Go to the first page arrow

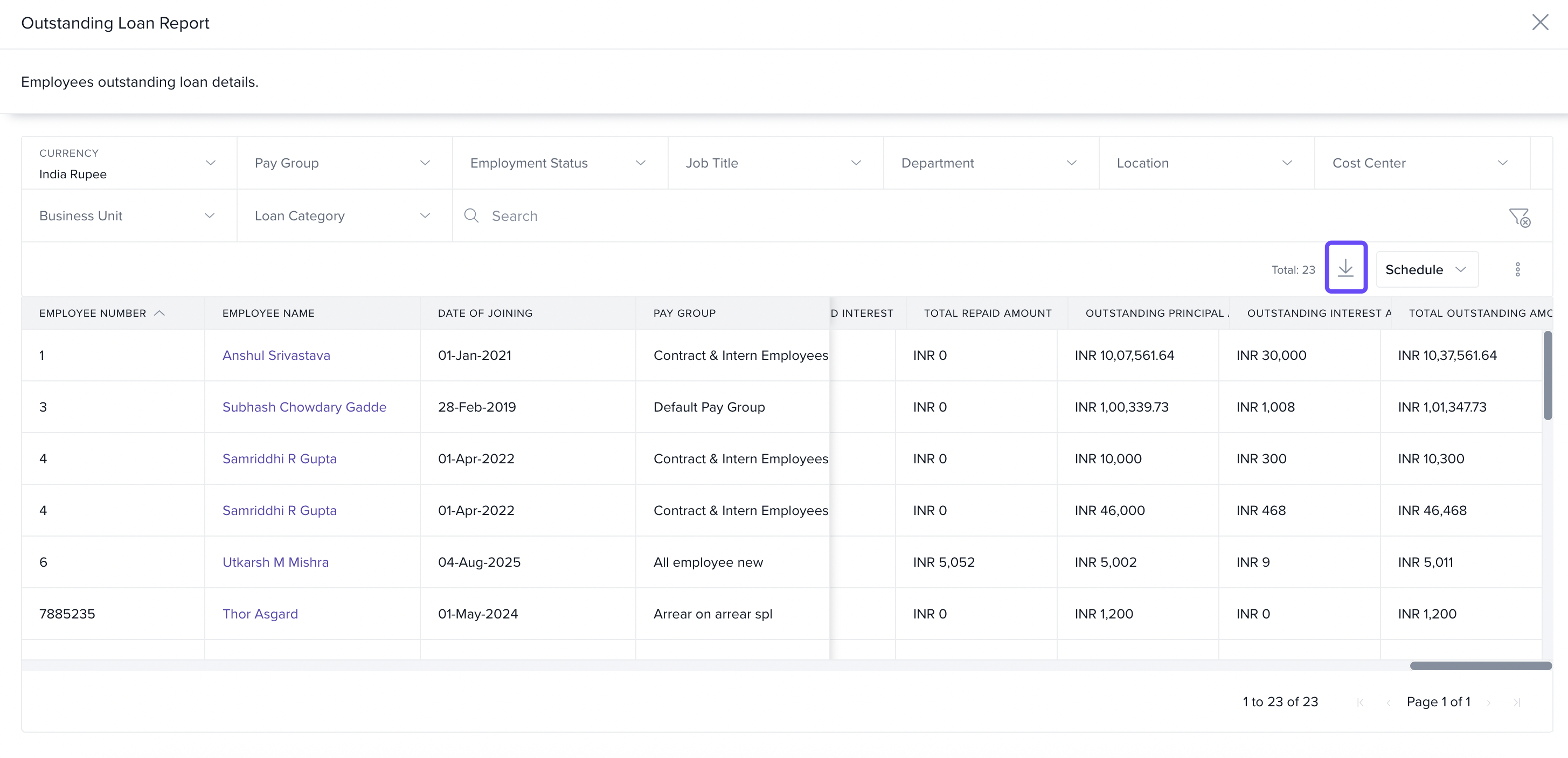click(x=1360, y=703)
